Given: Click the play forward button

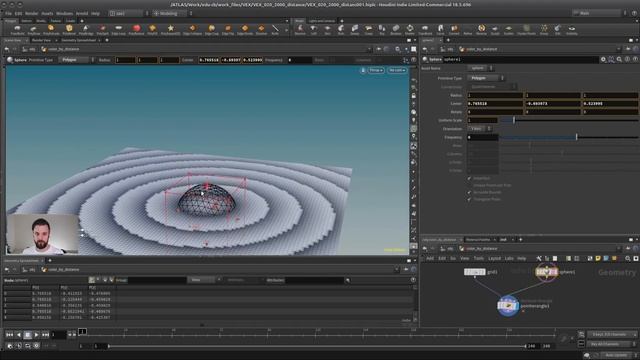Looking at the screenshot, I should click(36, 335).
